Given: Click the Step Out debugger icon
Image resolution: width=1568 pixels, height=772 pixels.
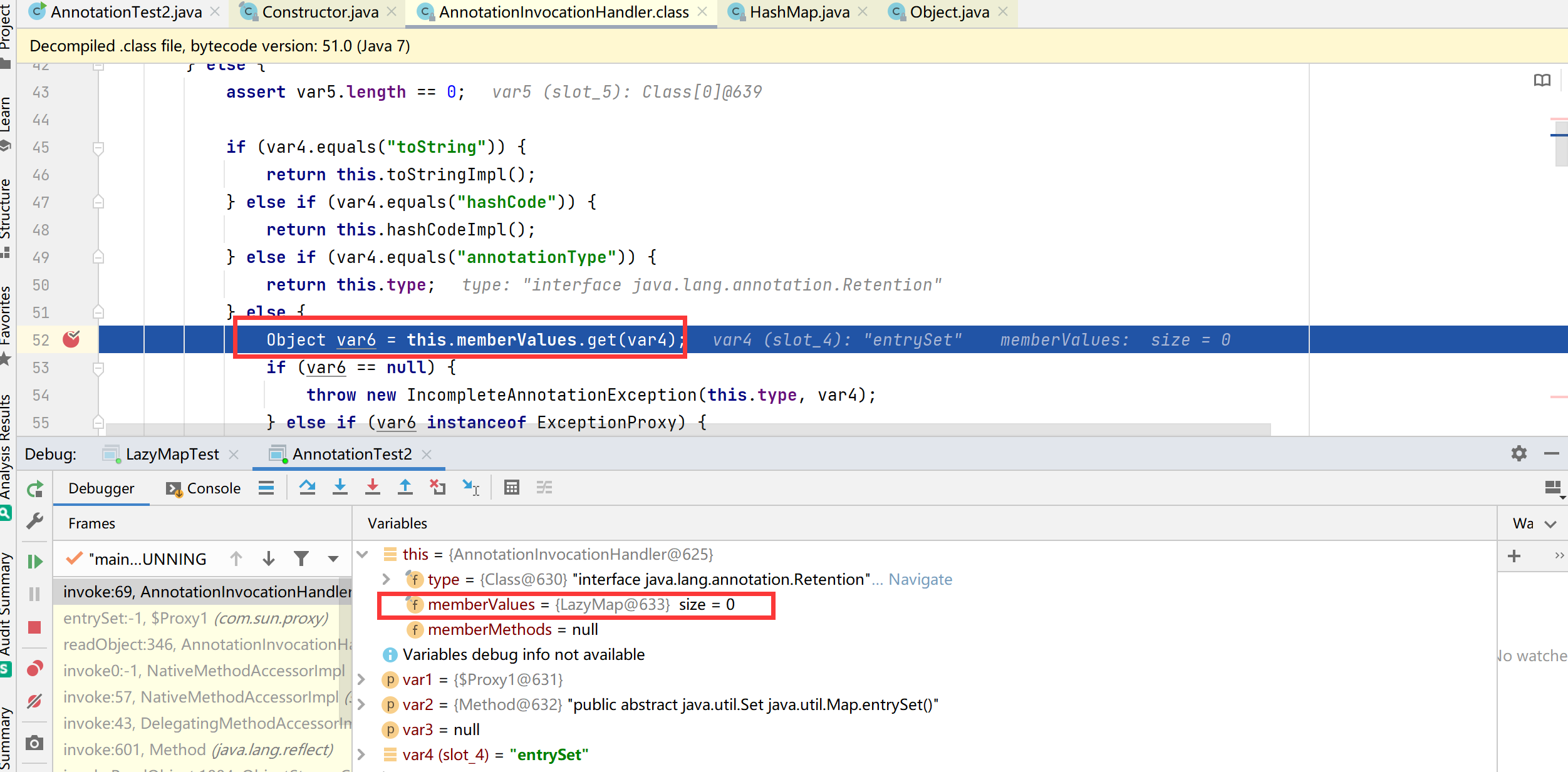Looking at the screenshot, I should click(x=405, y=487).
